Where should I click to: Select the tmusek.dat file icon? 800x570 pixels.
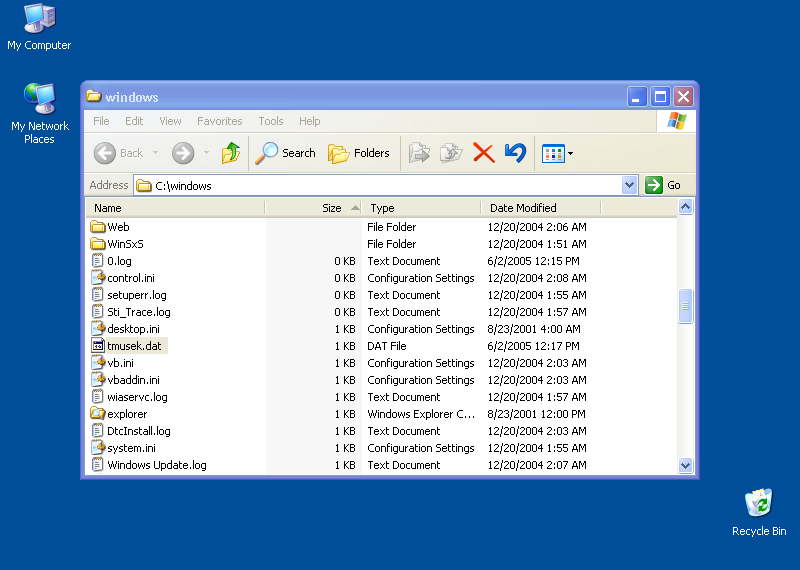pos(97,345)
